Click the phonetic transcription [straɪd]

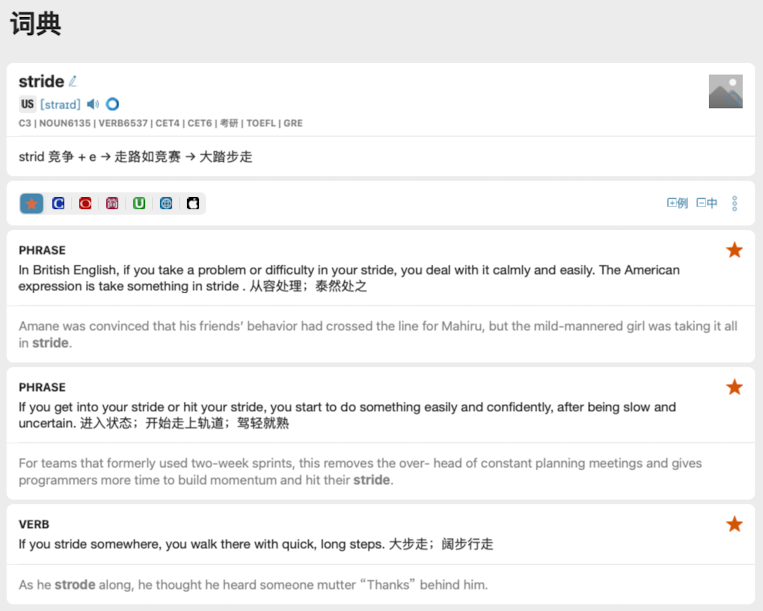click(60, 104)
